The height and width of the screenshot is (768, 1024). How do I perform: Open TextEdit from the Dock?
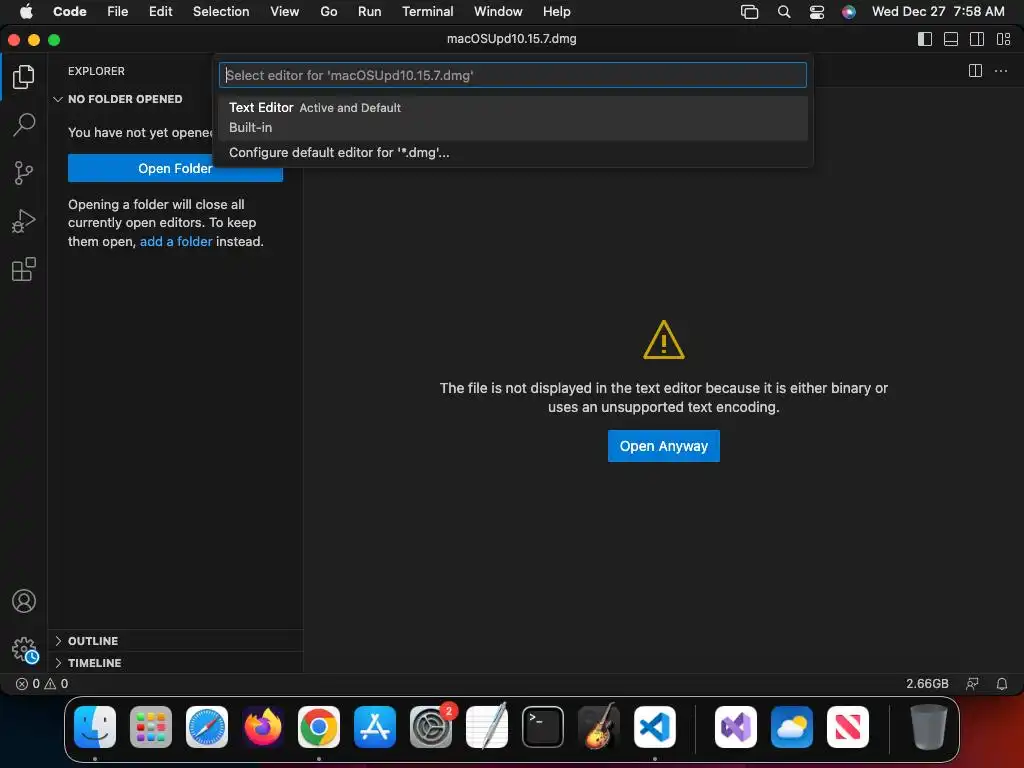[x=487, y=727]
